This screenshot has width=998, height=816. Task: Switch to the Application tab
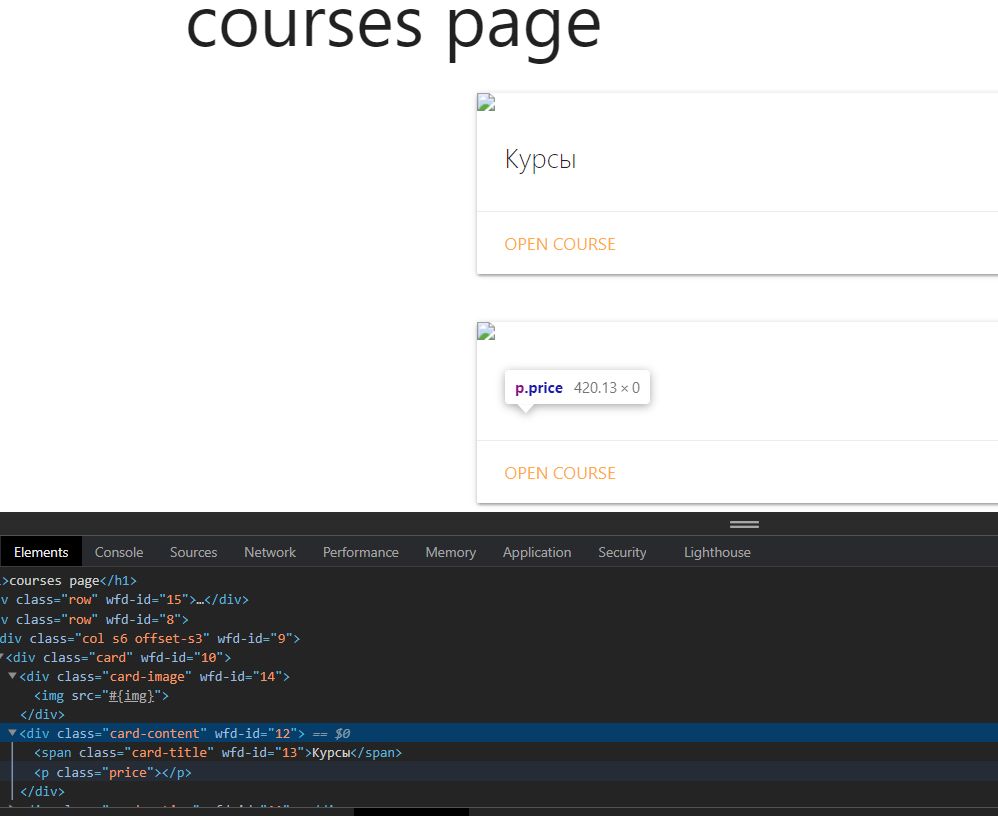tap(537, 552)
